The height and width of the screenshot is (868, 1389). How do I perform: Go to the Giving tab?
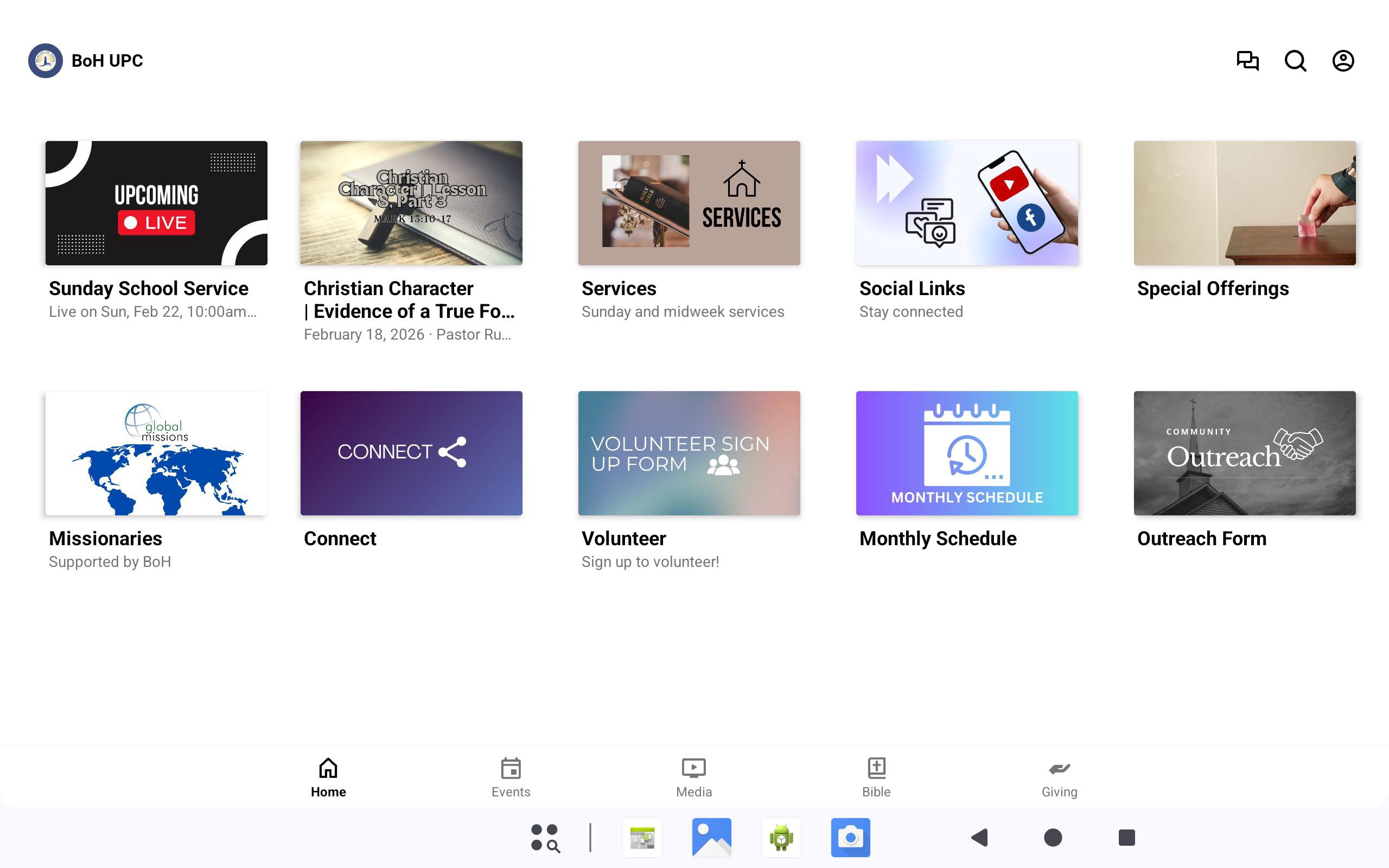point(1059,777)
